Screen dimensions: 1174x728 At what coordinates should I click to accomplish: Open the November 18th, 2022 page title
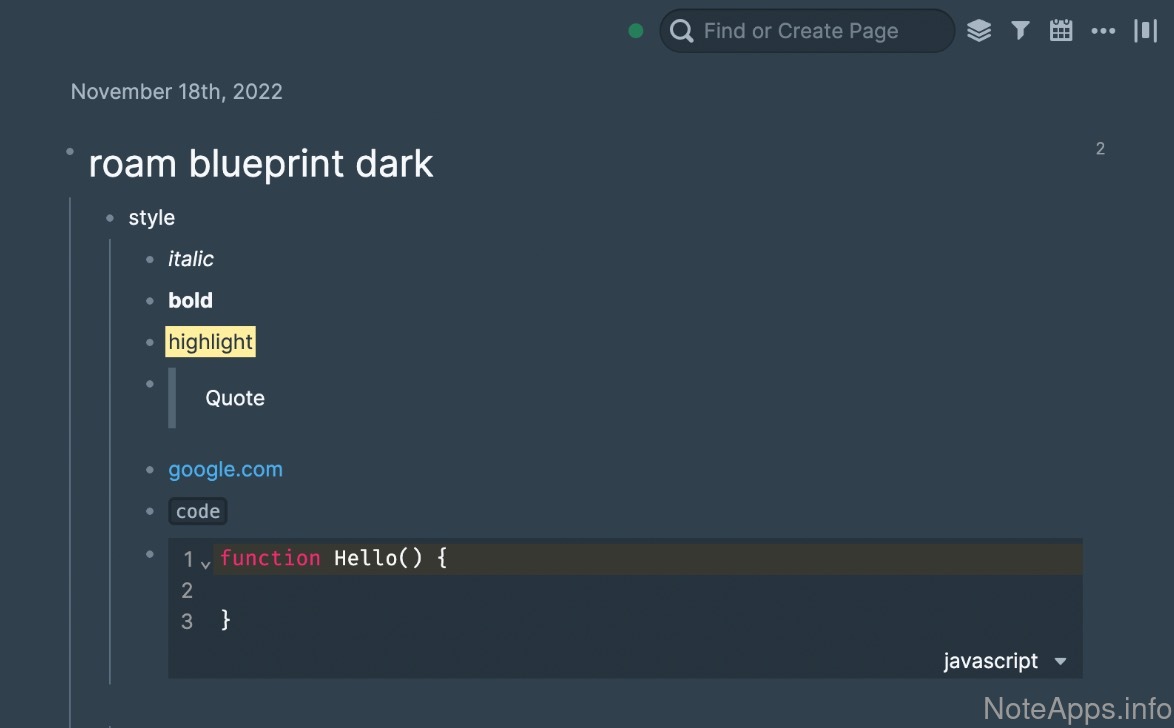pos(176,92)
